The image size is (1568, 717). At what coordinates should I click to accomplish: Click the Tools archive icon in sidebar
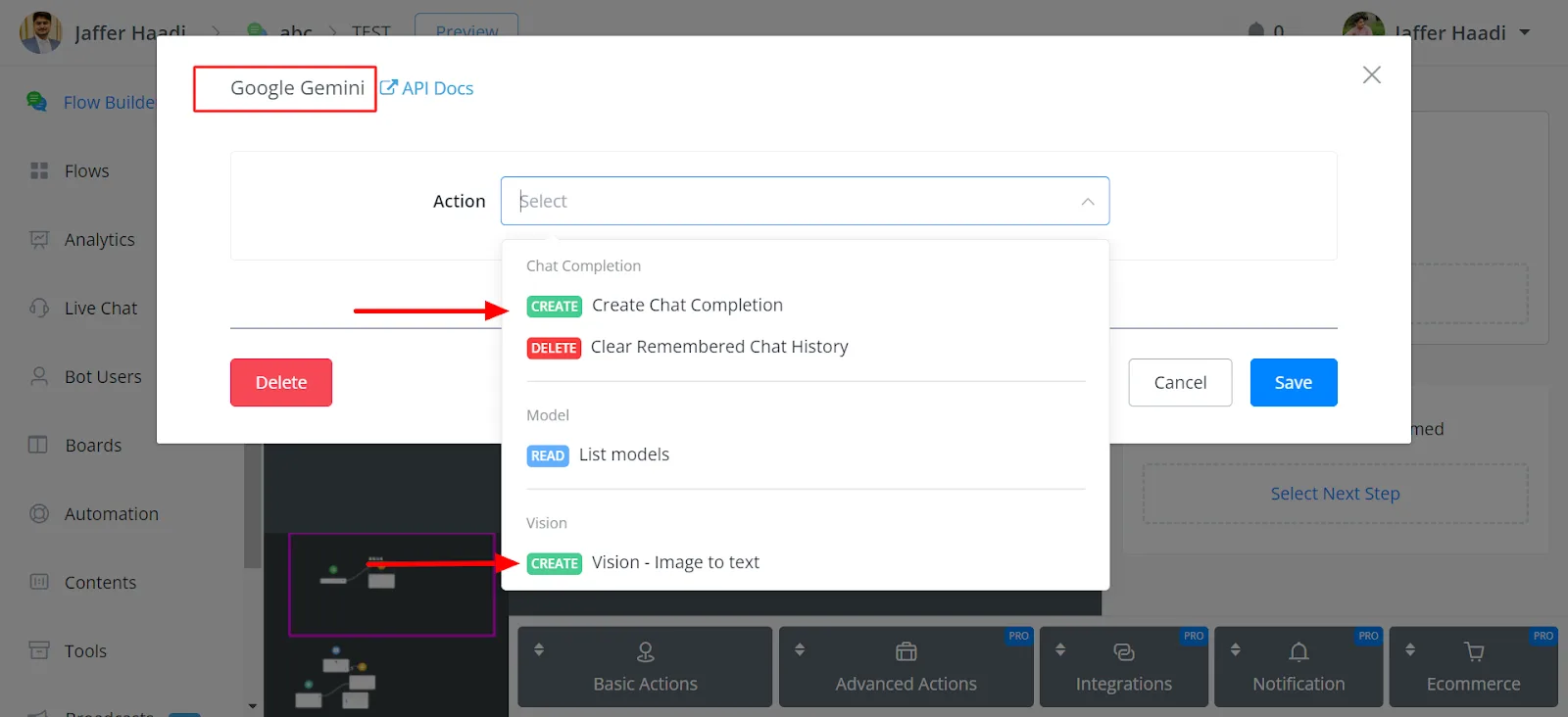tap(39, 650)
